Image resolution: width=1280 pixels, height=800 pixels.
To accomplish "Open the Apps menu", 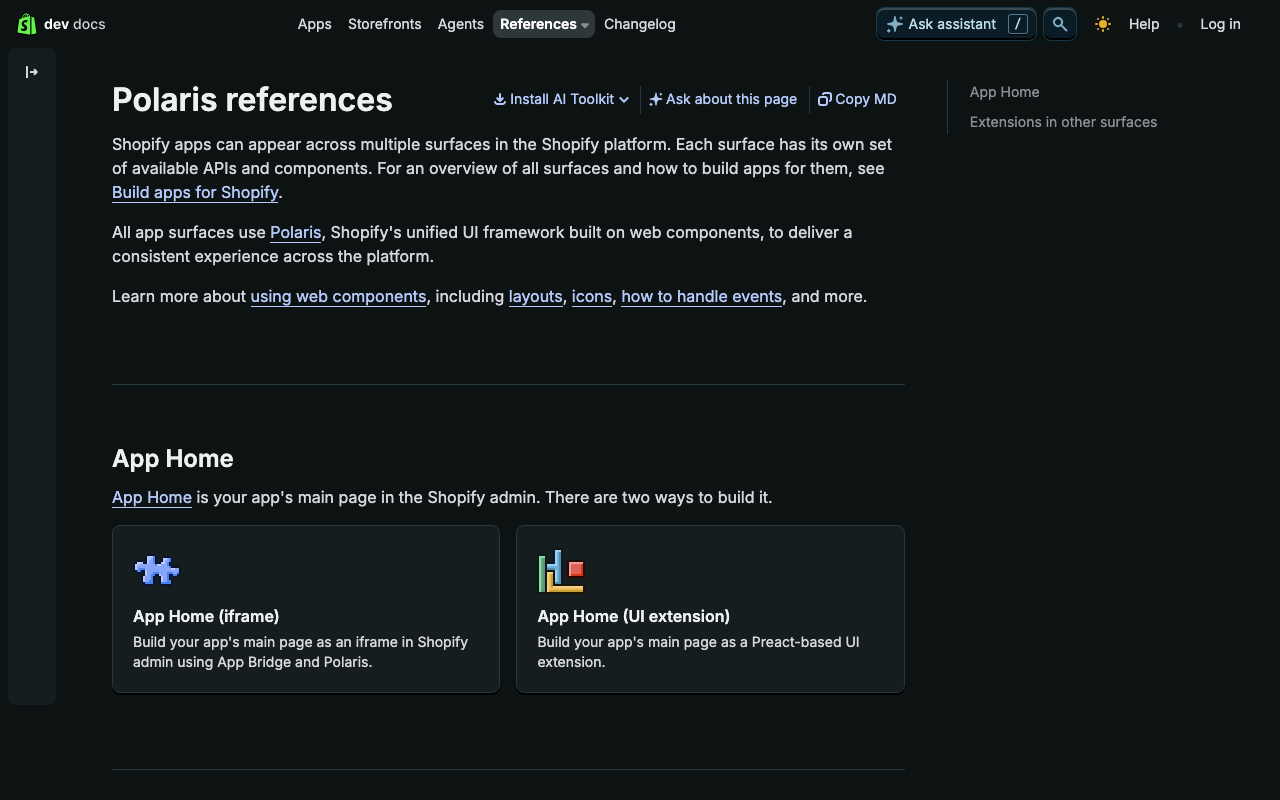I will [315, 24].
